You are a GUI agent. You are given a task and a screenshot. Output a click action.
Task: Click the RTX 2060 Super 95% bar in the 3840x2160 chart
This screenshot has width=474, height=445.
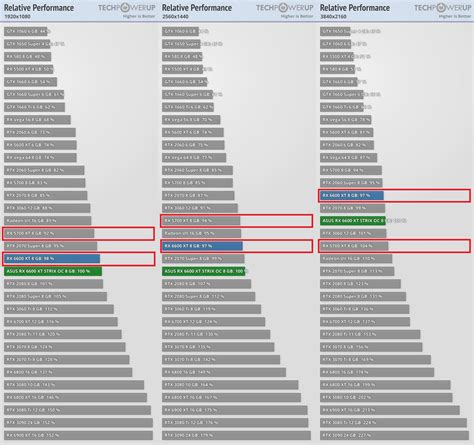(351, 183)
